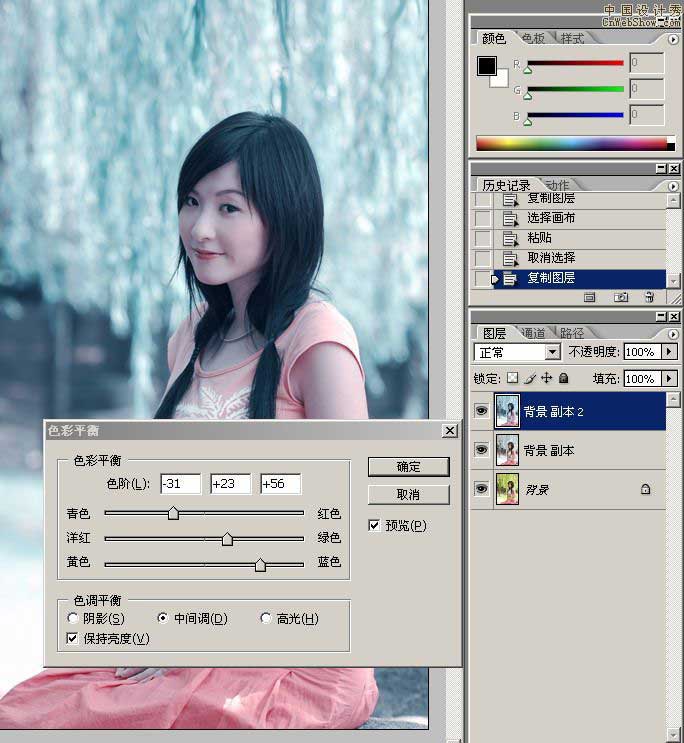Click create new document from state icon
The width and height of the screenshot is (684, 743).
click(x=590, y=297)
